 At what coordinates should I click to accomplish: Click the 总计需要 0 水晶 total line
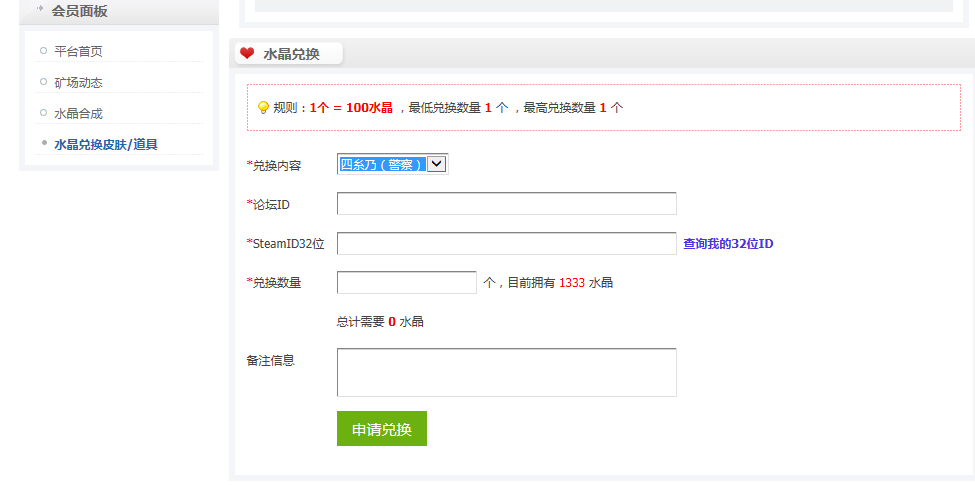point(380,321)
